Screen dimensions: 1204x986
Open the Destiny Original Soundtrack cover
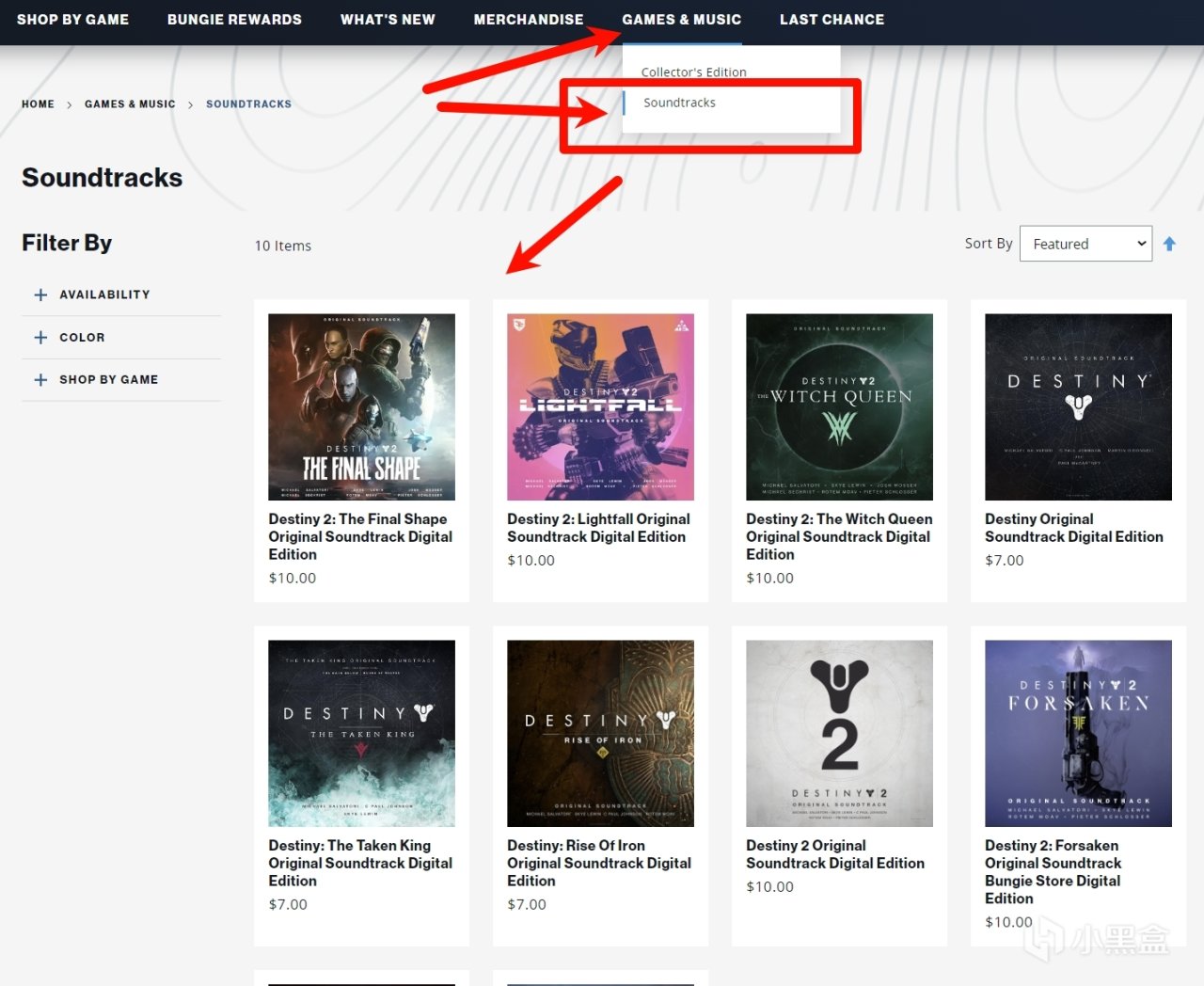coord(1079,406)
